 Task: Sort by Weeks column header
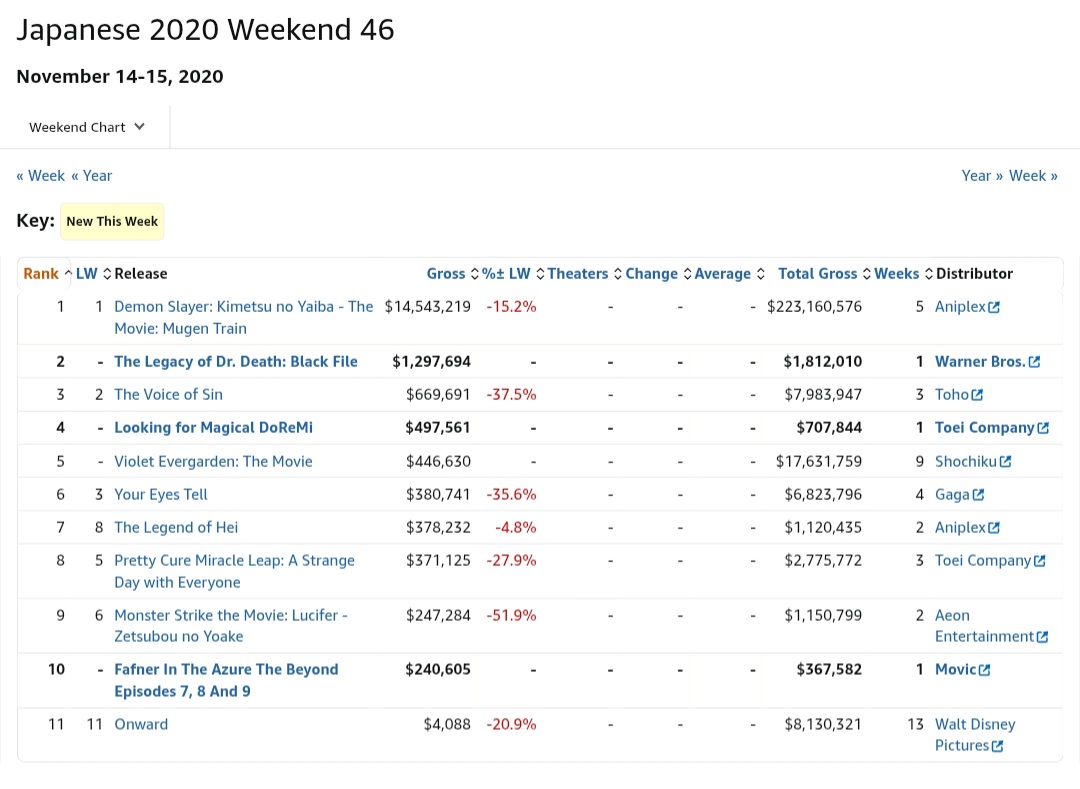(896, 274)
